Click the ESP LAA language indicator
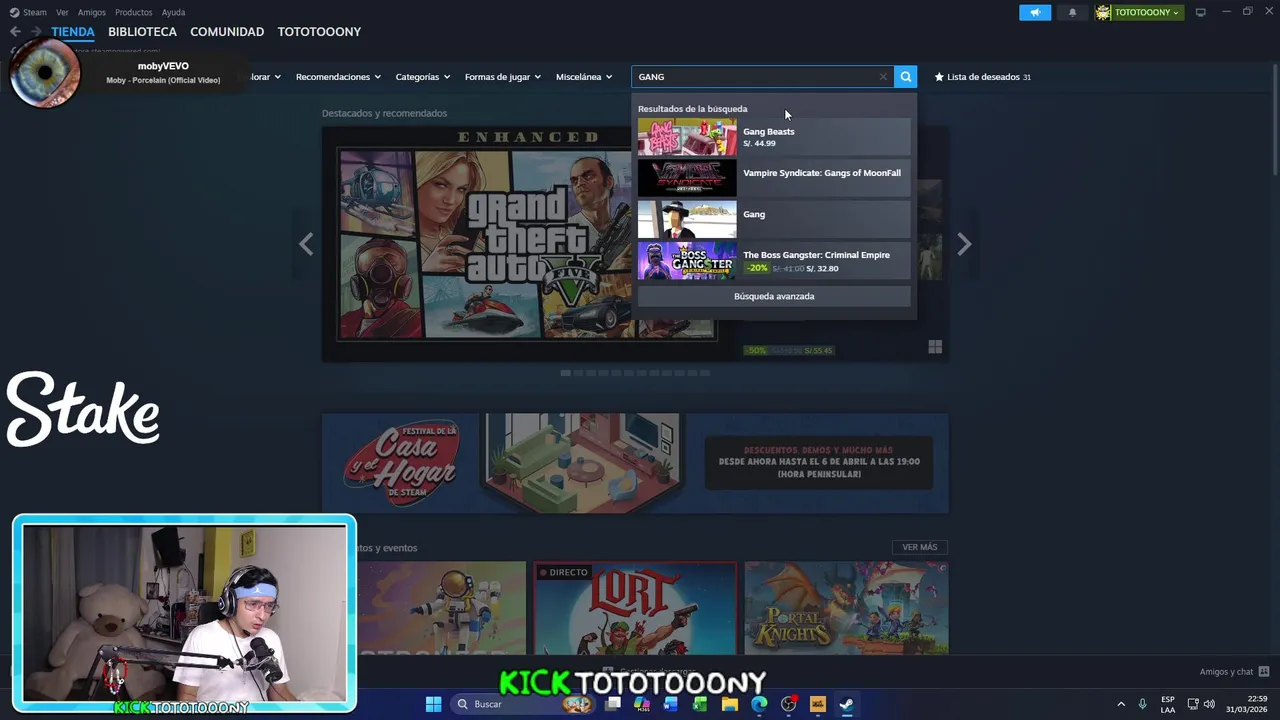Image resolution: width=1280 pixels, height=720 pixels. click(1168, 704)
